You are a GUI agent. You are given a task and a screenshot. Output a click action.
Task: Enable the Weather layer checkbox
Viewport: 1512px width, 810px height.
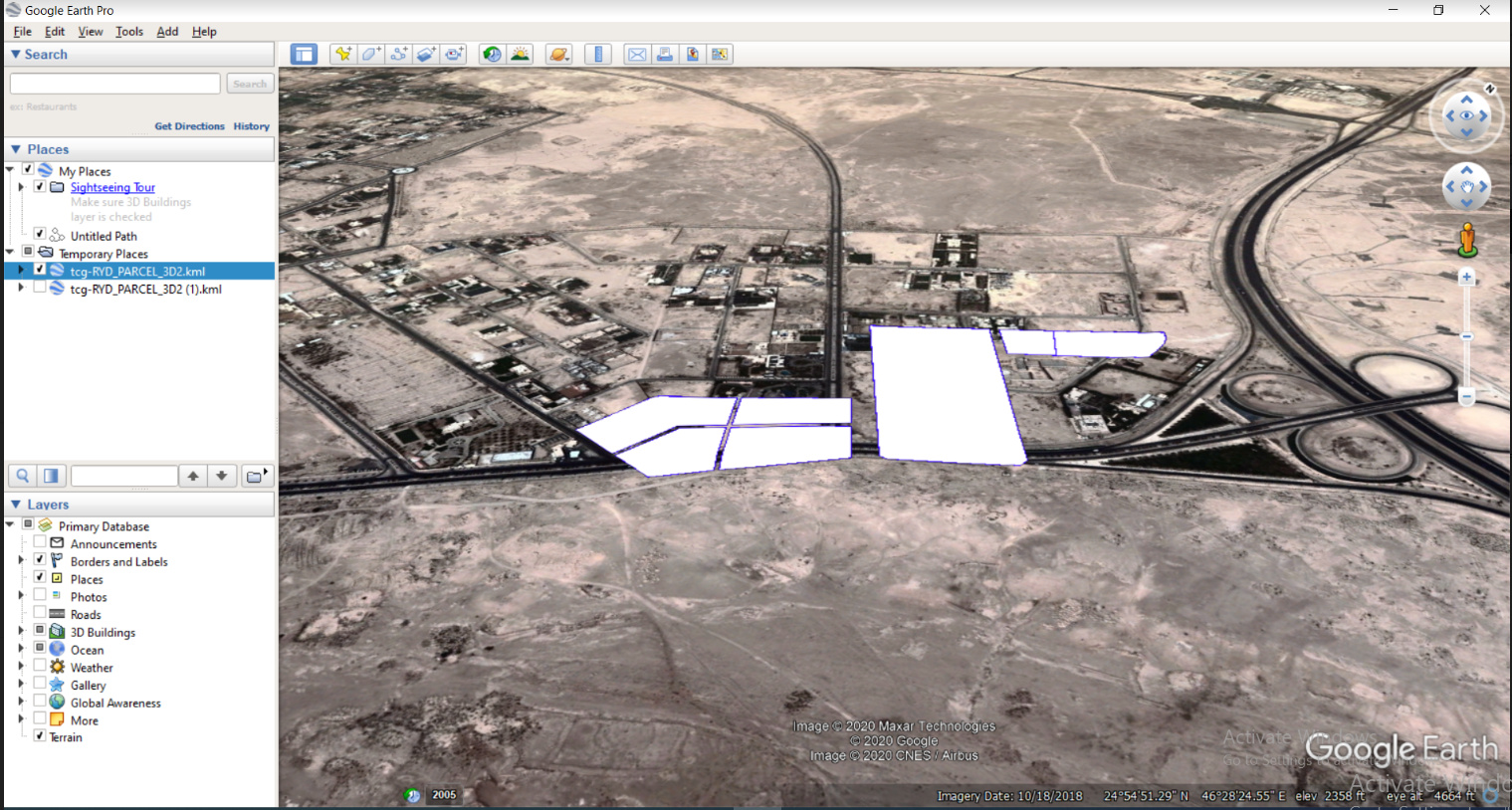[40, 666]
